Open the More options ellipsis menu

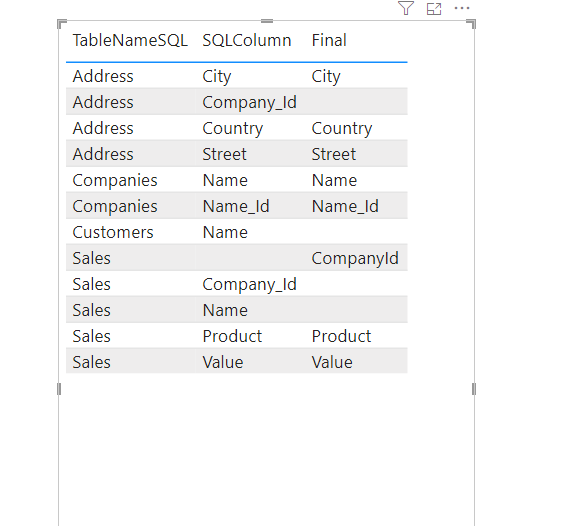462,8
